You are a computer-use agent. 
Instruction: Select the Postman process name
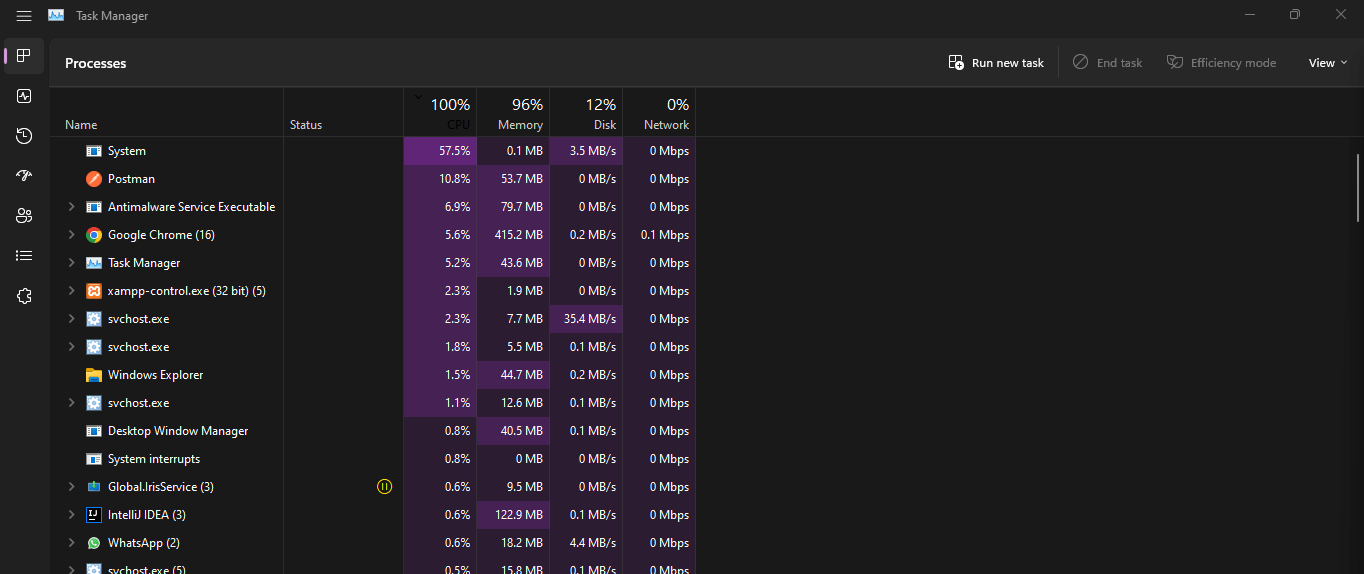131,179
